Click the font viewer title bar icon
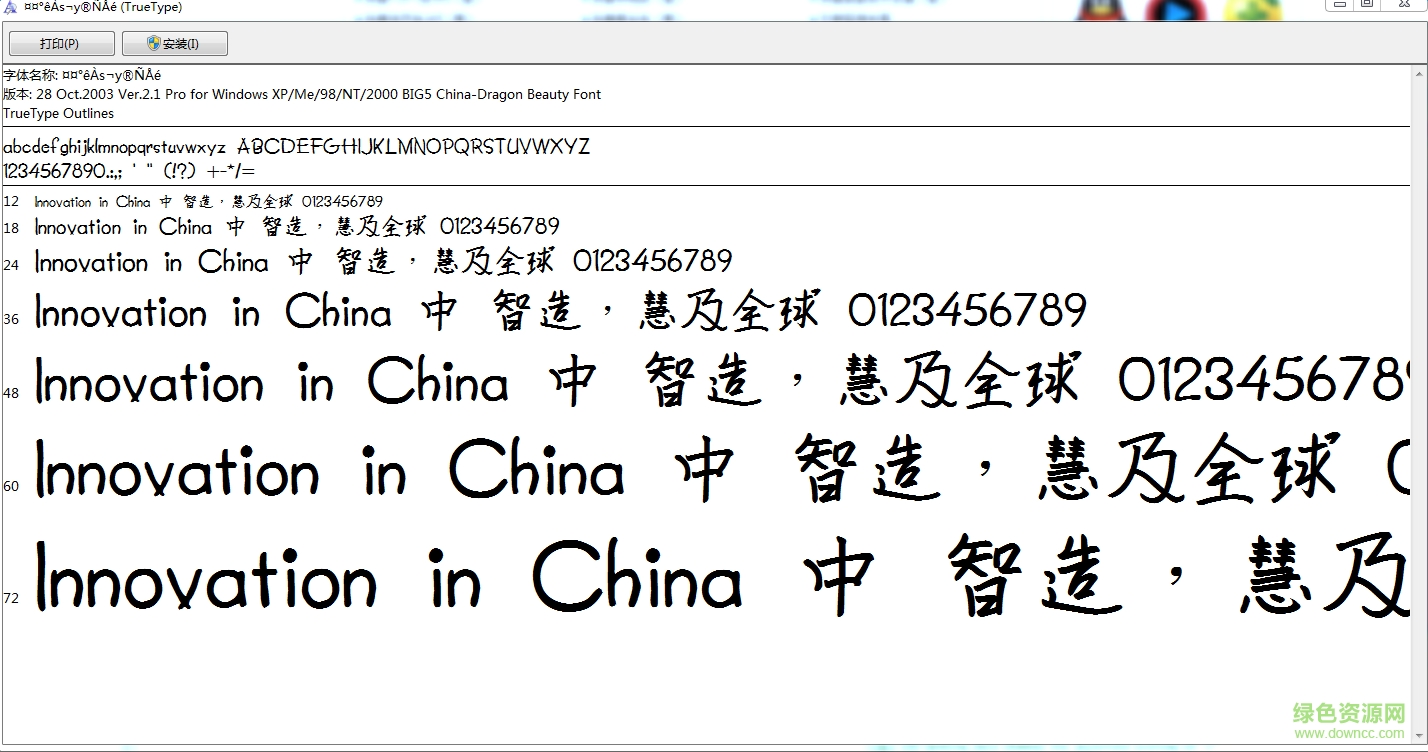The width and height of the screenshot is (1428, 752). coord(9,8)
